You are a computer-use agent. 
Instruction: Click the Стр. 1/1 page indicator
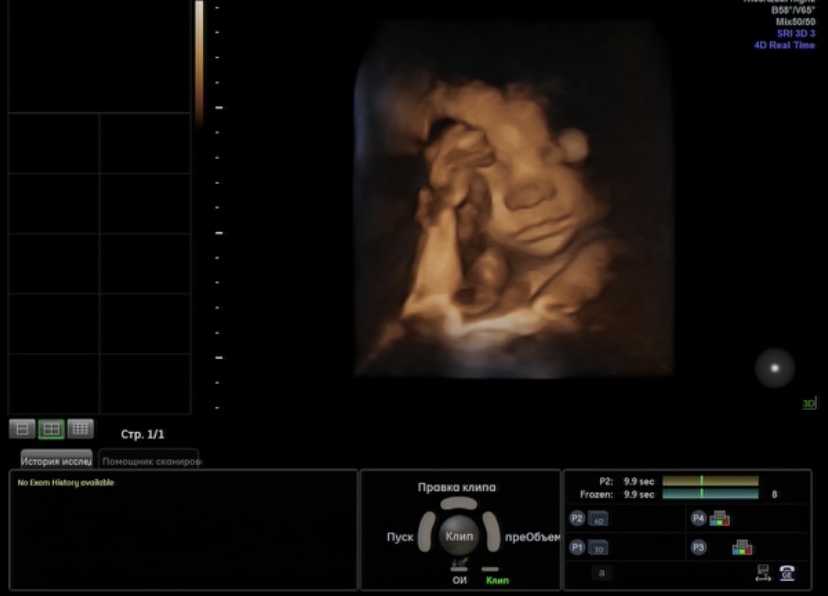point(143,434)
